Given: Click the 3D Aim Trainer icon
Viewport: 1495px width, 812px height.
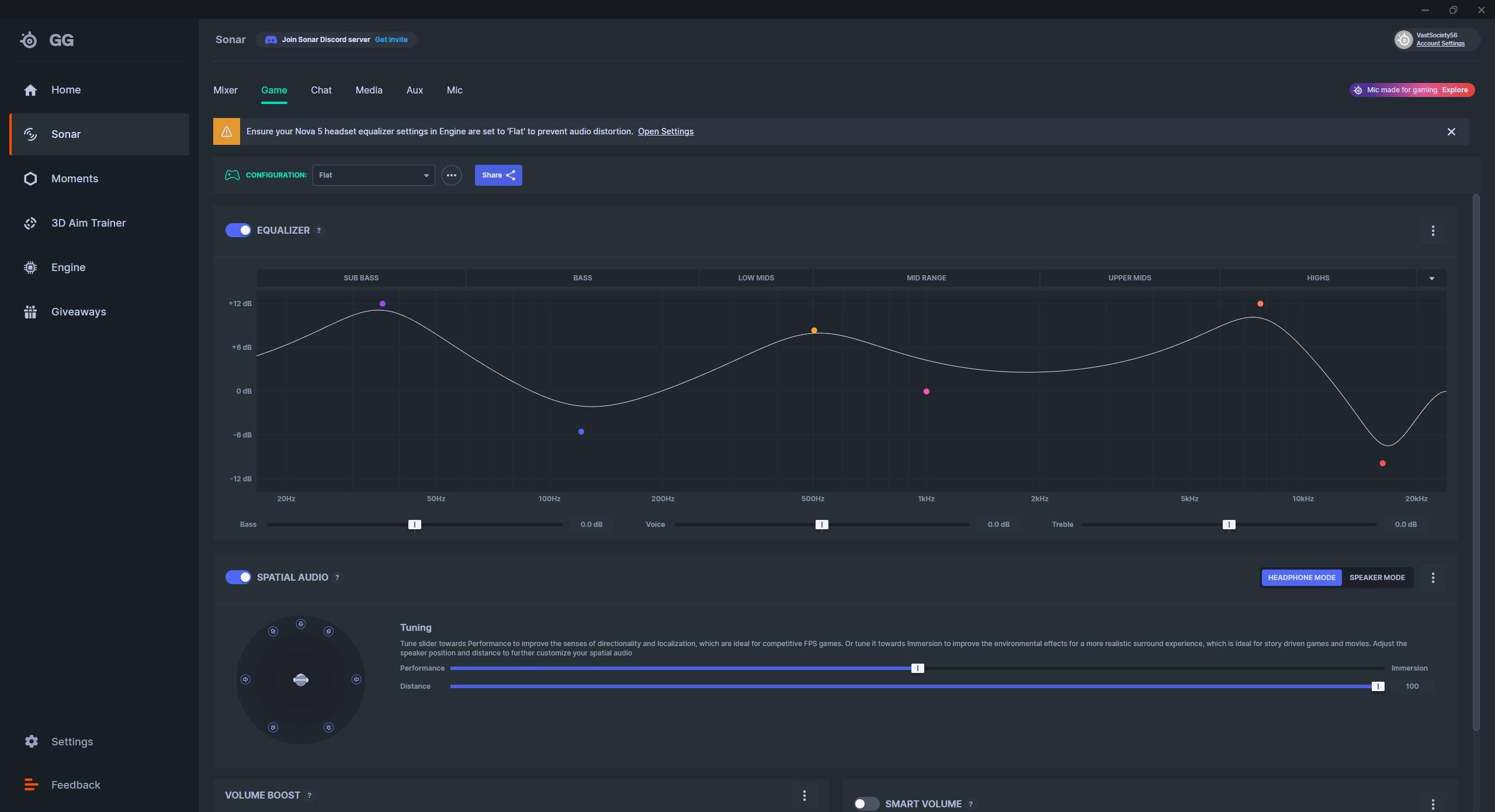Looking at the screenshot, I should (x=30, y=223).
